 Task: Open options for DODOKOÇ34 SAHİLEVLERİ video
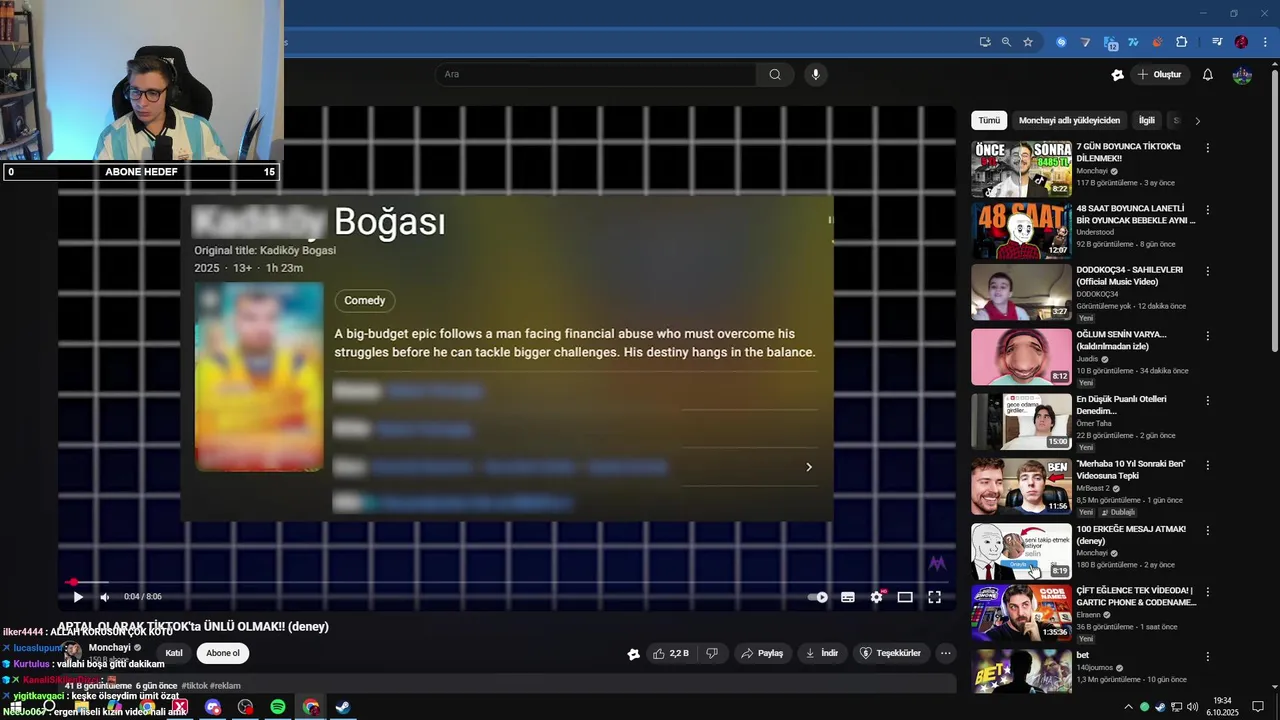click(x=1208, y=271)
